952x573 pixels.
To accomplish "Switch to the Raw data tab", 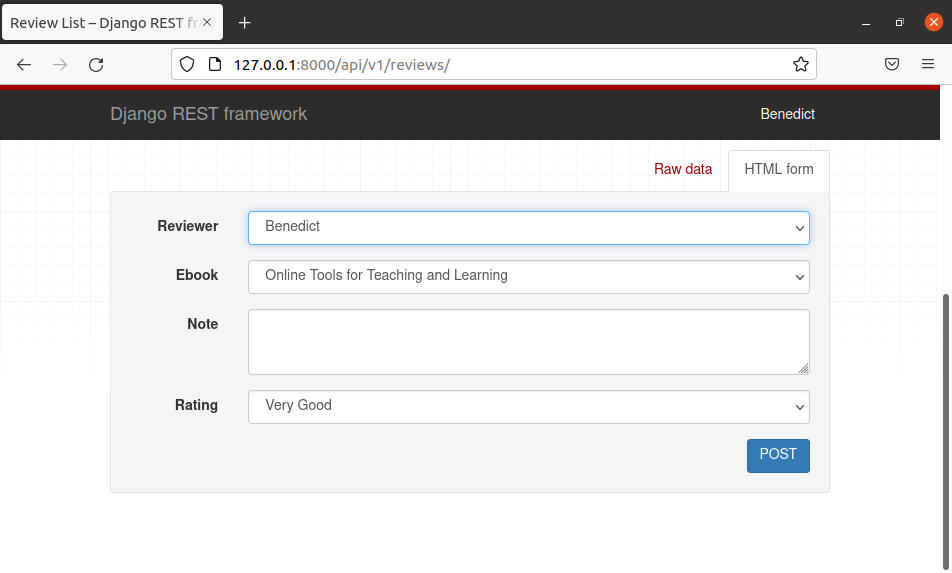I will coord(682,169).
